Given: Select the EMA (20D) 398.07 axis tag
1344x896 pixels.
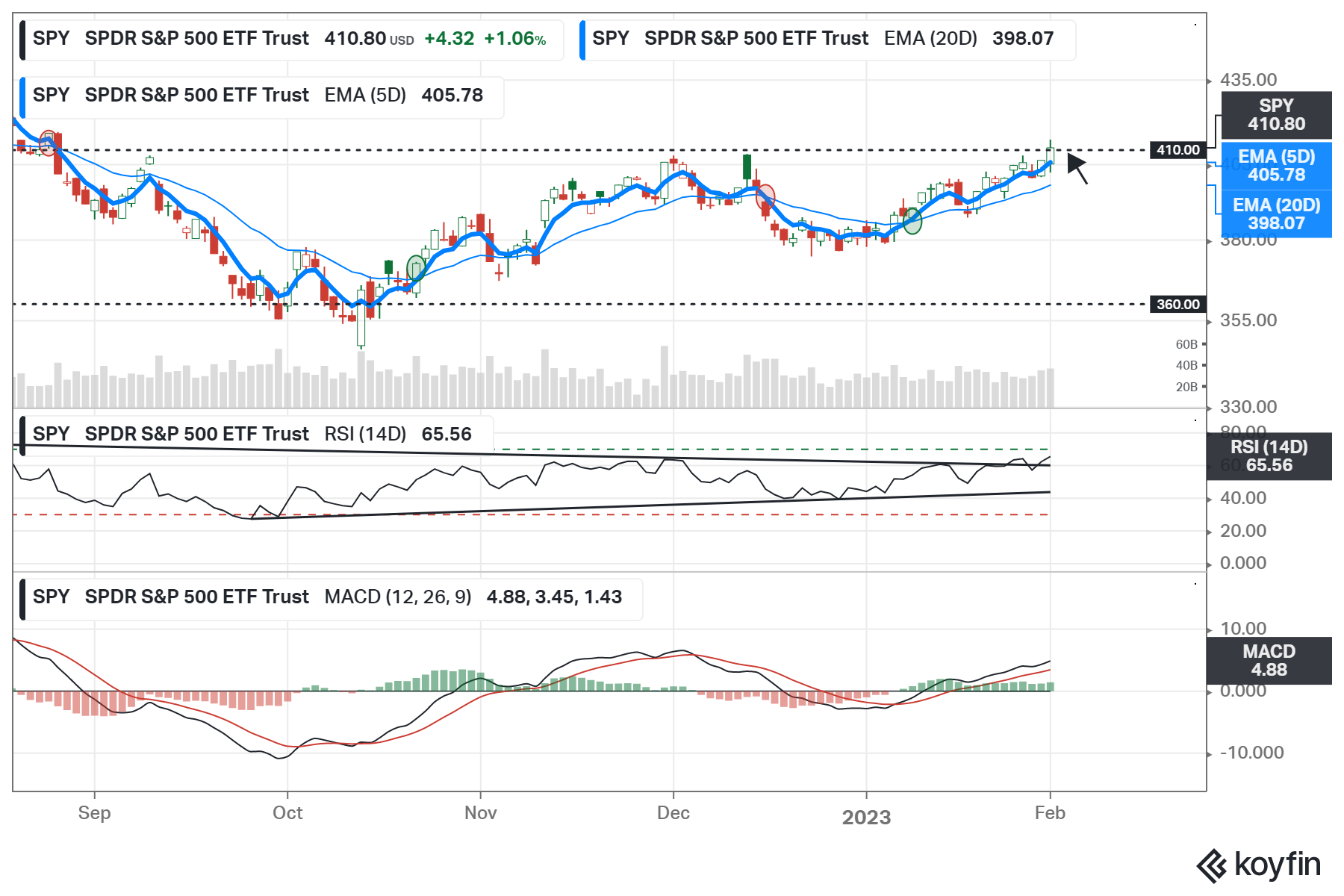Looking at the screenshot, I should 1276,214.
